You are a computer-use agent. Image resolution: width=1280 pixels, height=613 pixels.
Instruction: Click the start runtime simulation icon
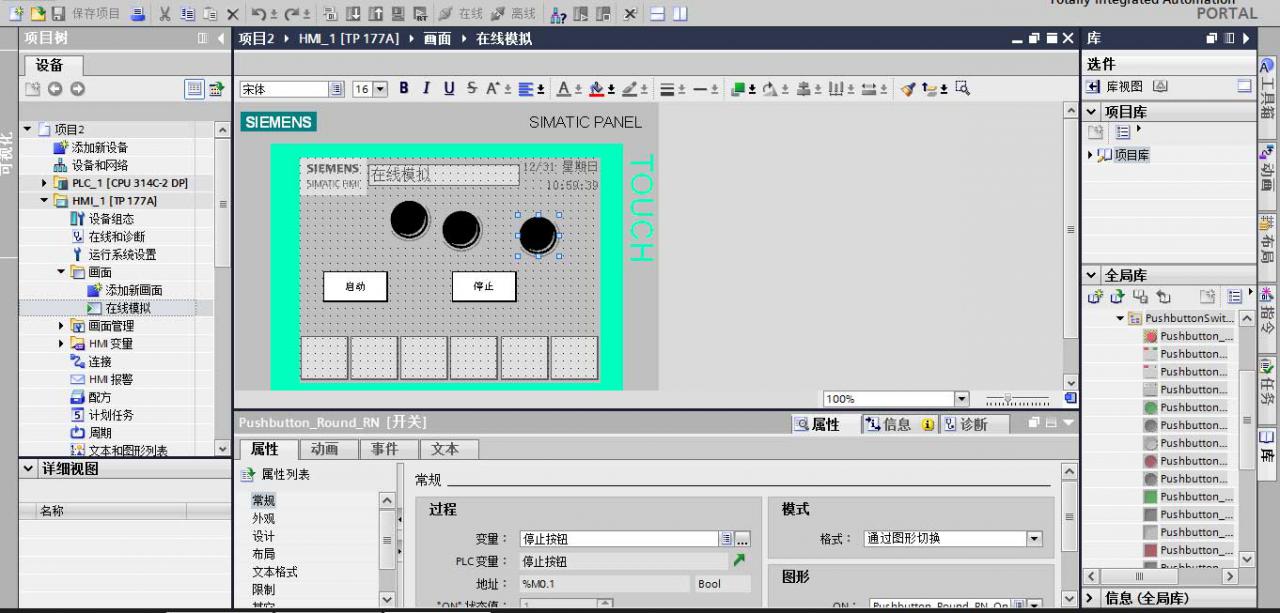(x=421, y=14)
